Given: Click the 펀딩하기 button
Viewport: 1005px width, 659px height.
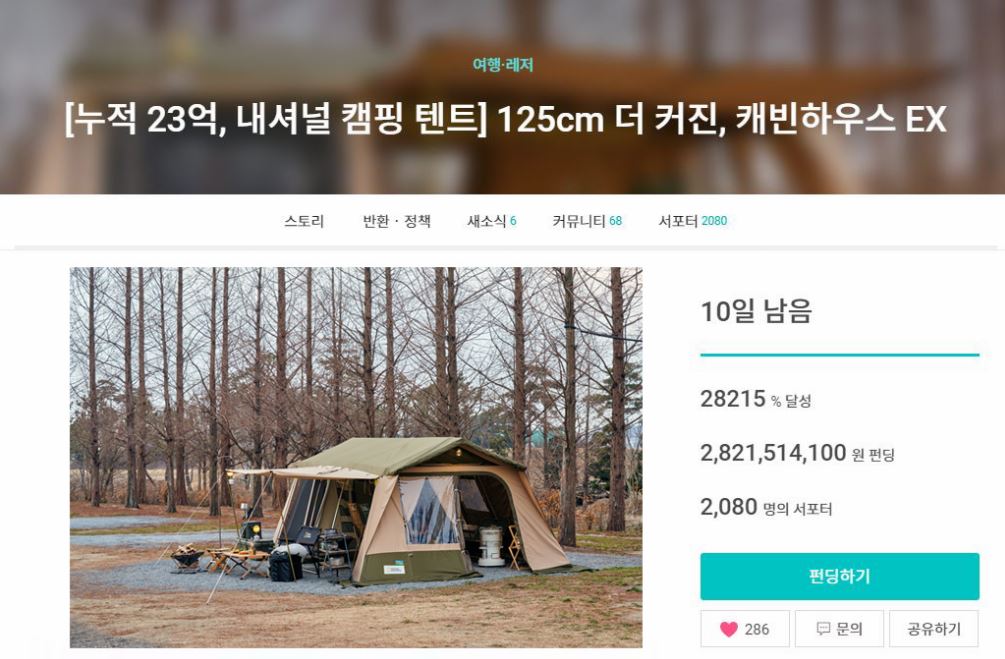Looking at the screenshot, I should point(840,576).
